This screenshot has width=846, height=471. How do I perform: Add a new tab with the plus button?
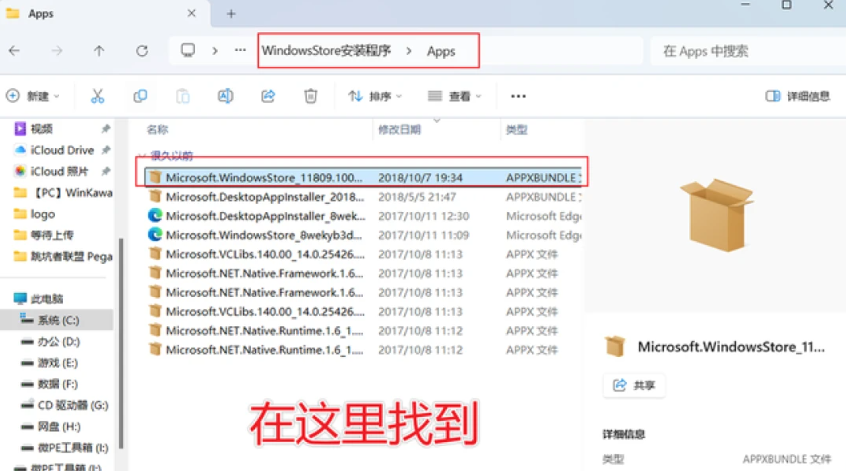coord(231,13)
